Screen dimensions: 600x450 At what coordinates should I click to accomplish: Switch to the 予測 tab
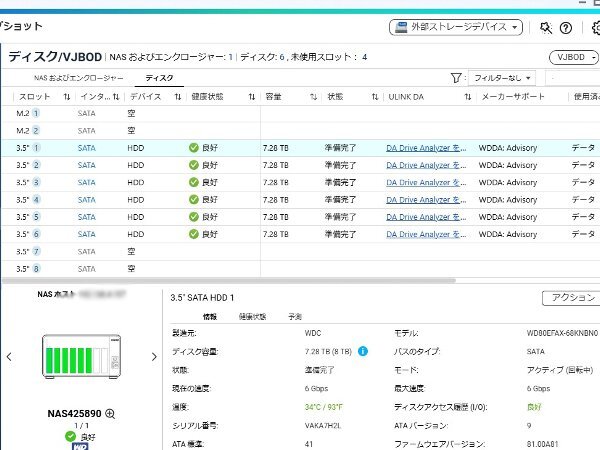(295, 316)
